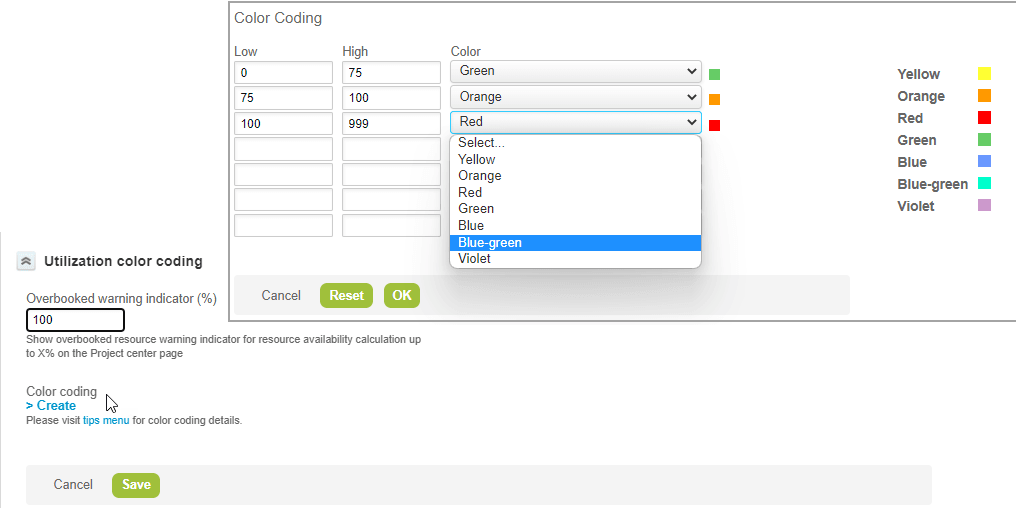1016x508 pixels.
Task: Click the High field with value 75
Action: (391, 73)
